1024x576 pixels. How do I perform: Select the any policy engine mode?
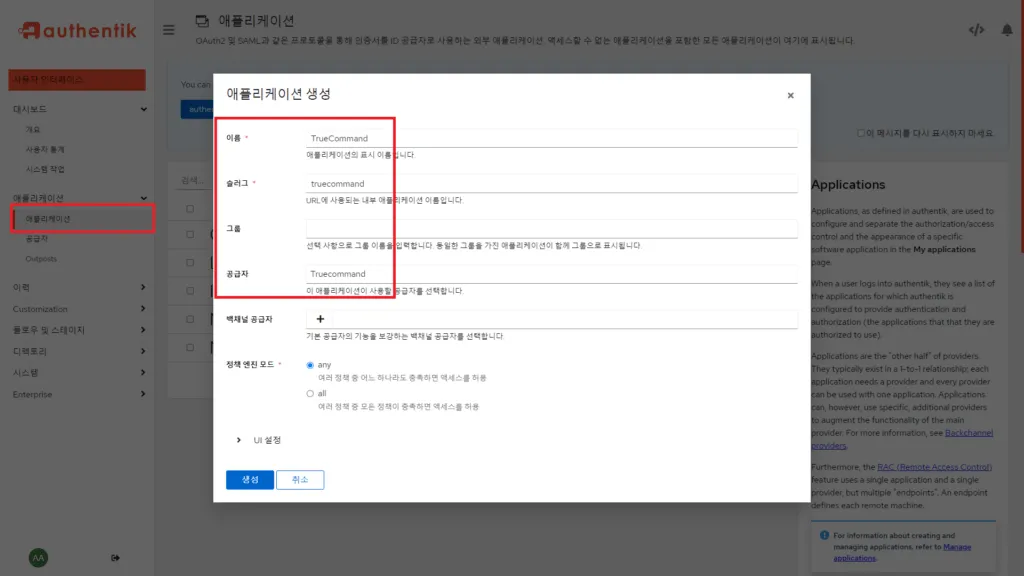310,365
